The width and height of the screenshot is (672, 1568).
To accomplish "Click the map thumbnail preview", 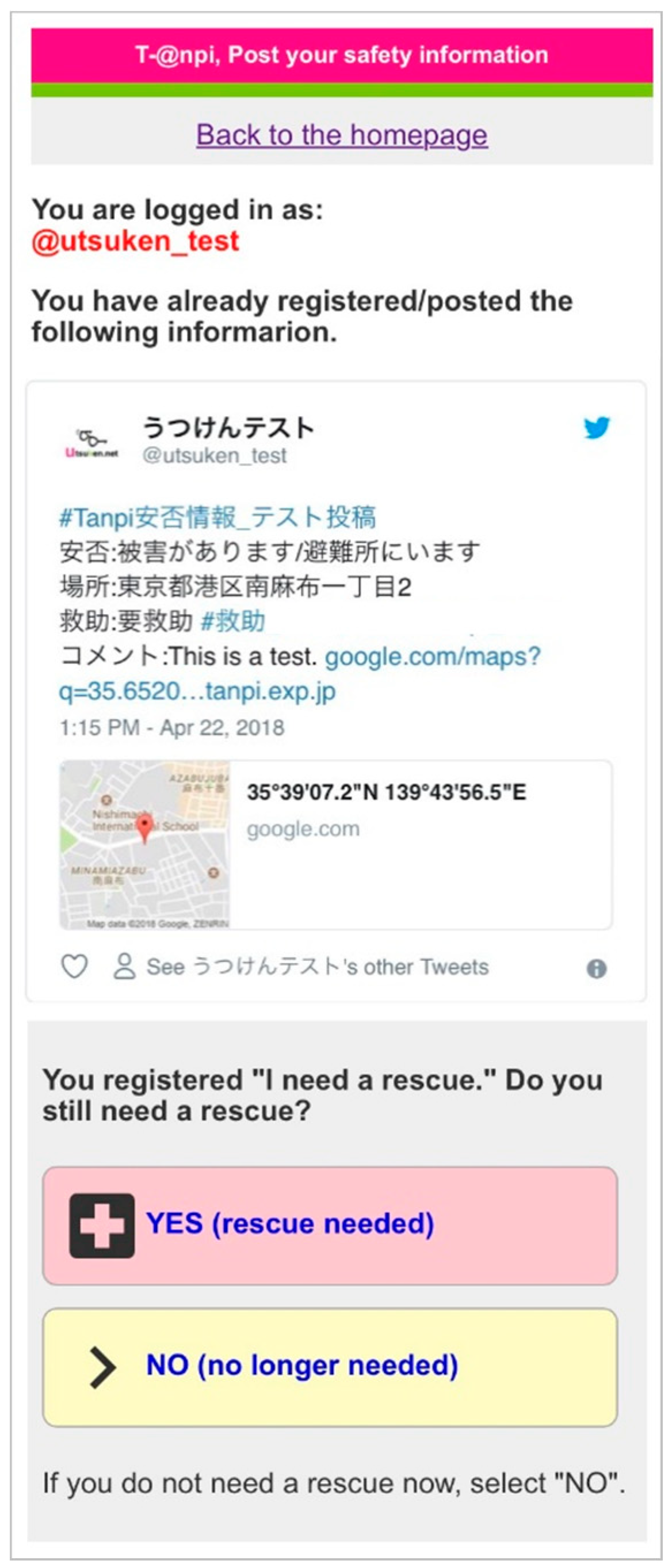I will [x=145, y=845].
